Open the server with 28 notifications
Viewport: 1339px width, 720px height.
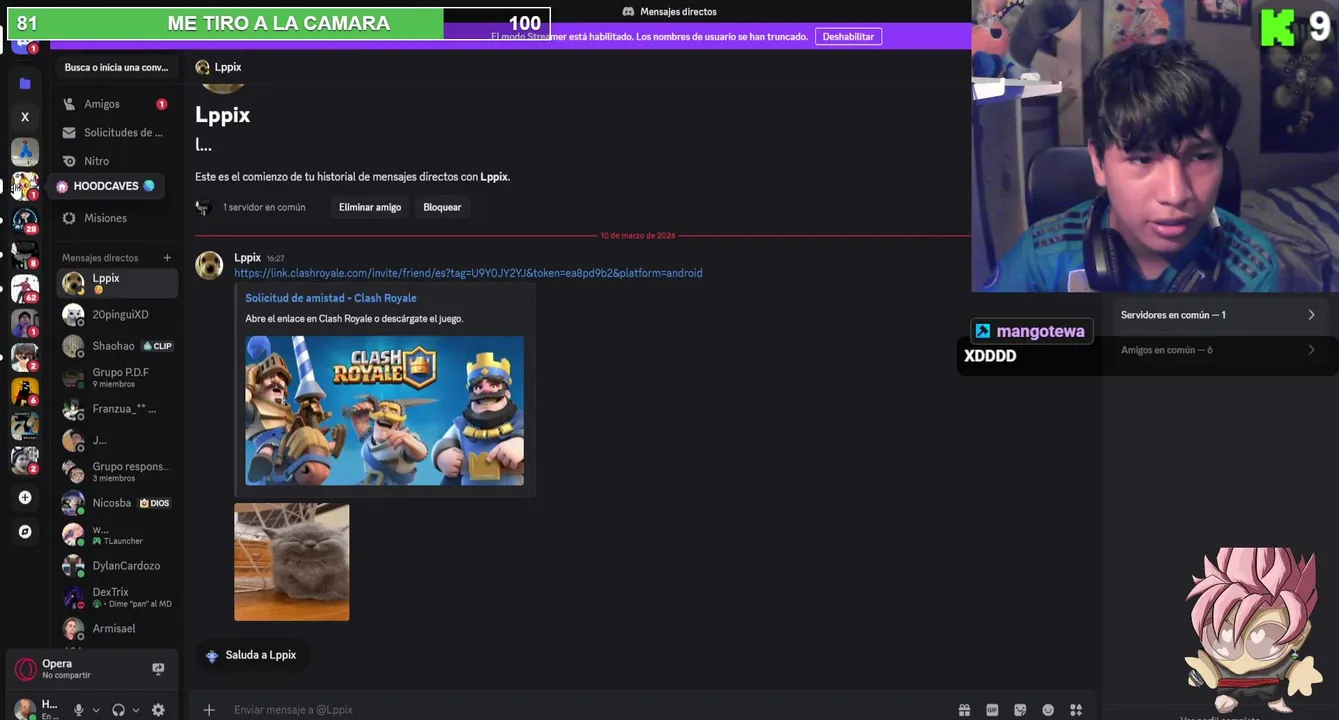tap(25, 221)
